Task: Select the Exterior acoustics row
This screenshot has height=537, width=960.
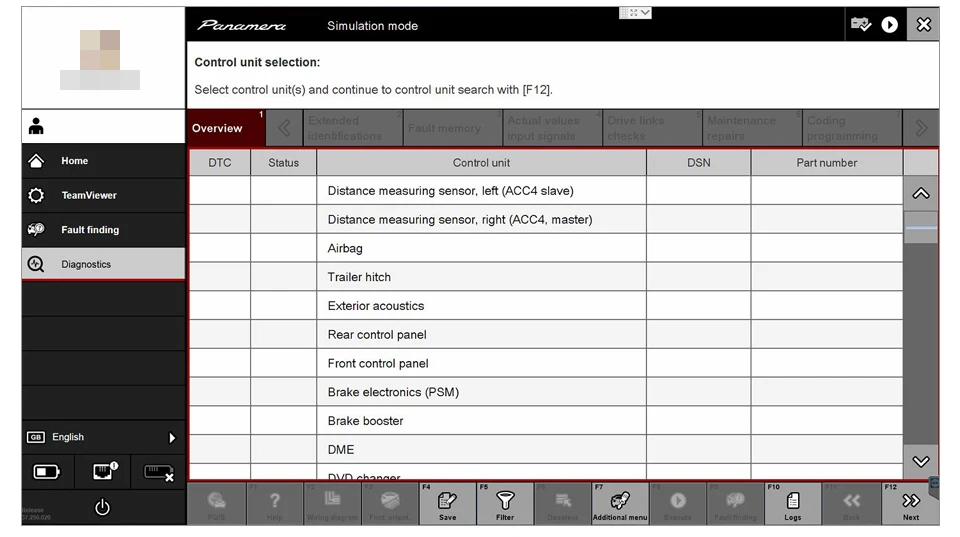Action: click(546, 306)
